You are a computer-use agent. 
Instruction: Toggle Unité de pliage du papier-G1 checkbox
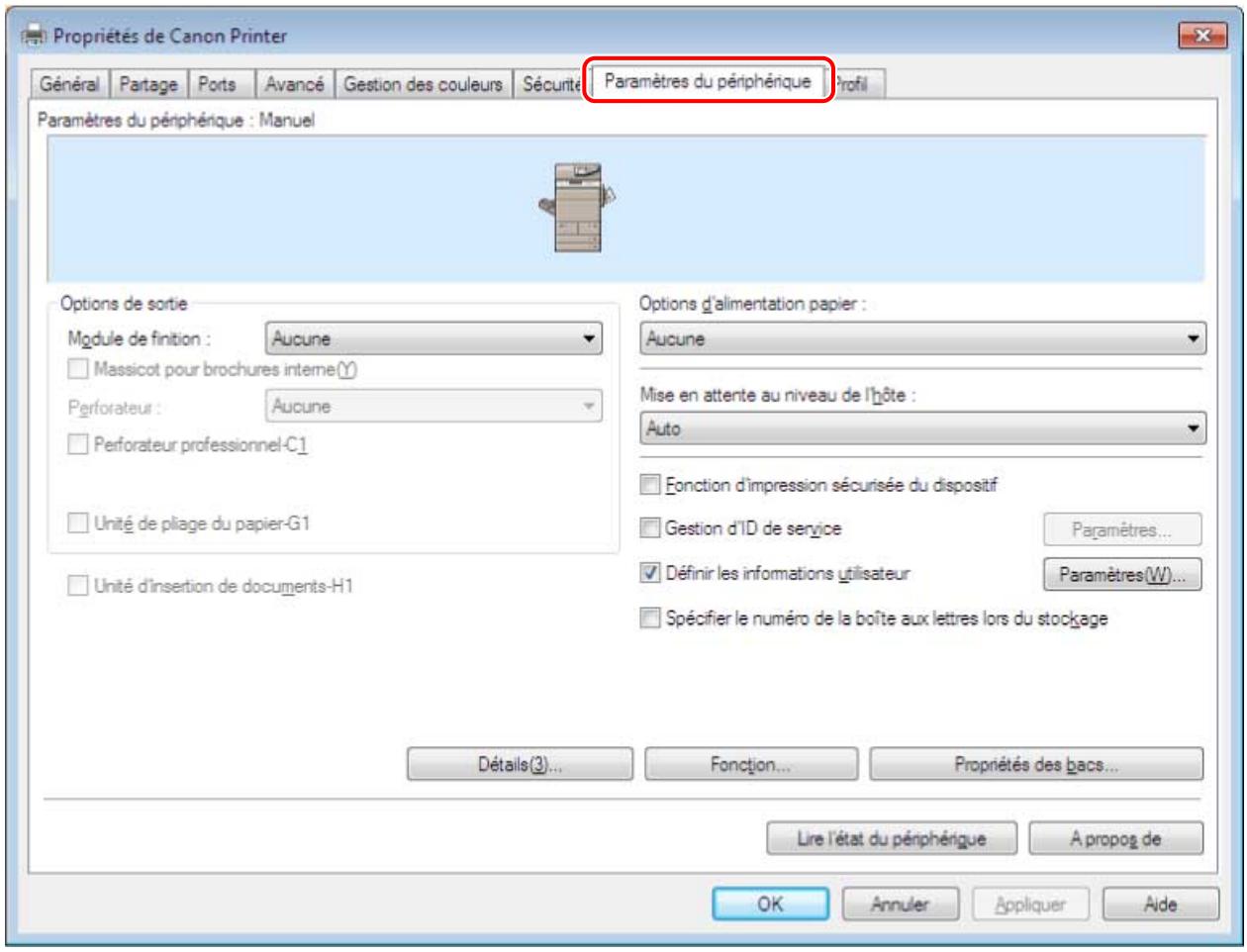[77, 524]
